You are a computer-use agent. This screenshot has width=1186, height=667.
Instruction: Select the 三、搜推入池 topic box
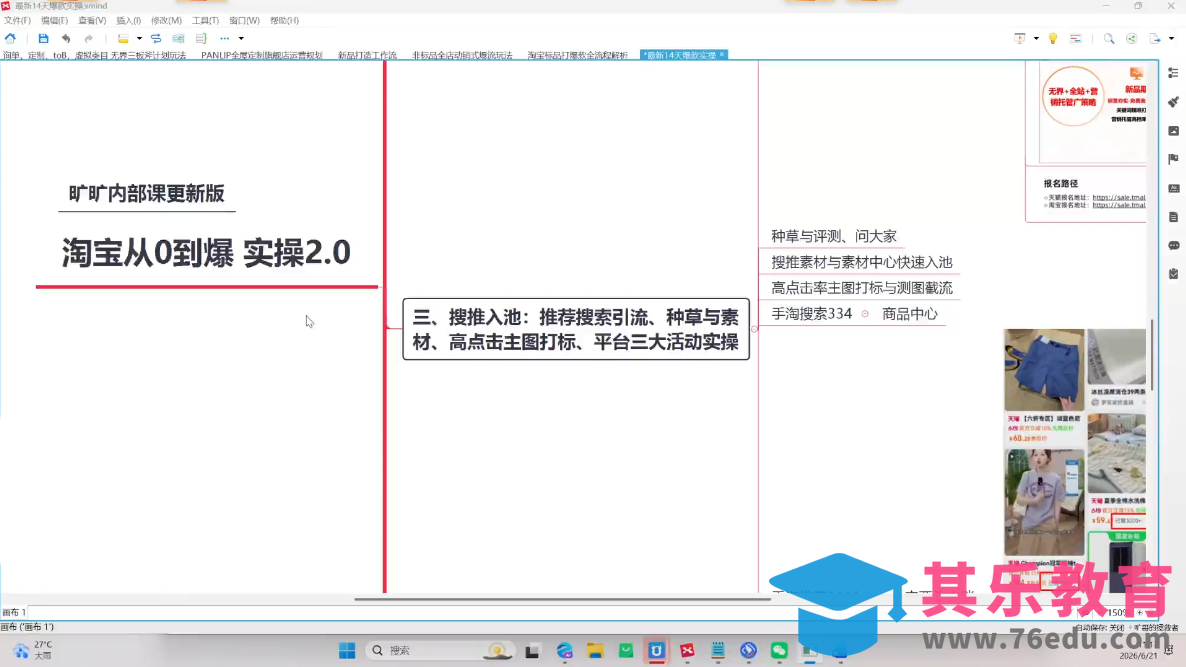point(576,329)
